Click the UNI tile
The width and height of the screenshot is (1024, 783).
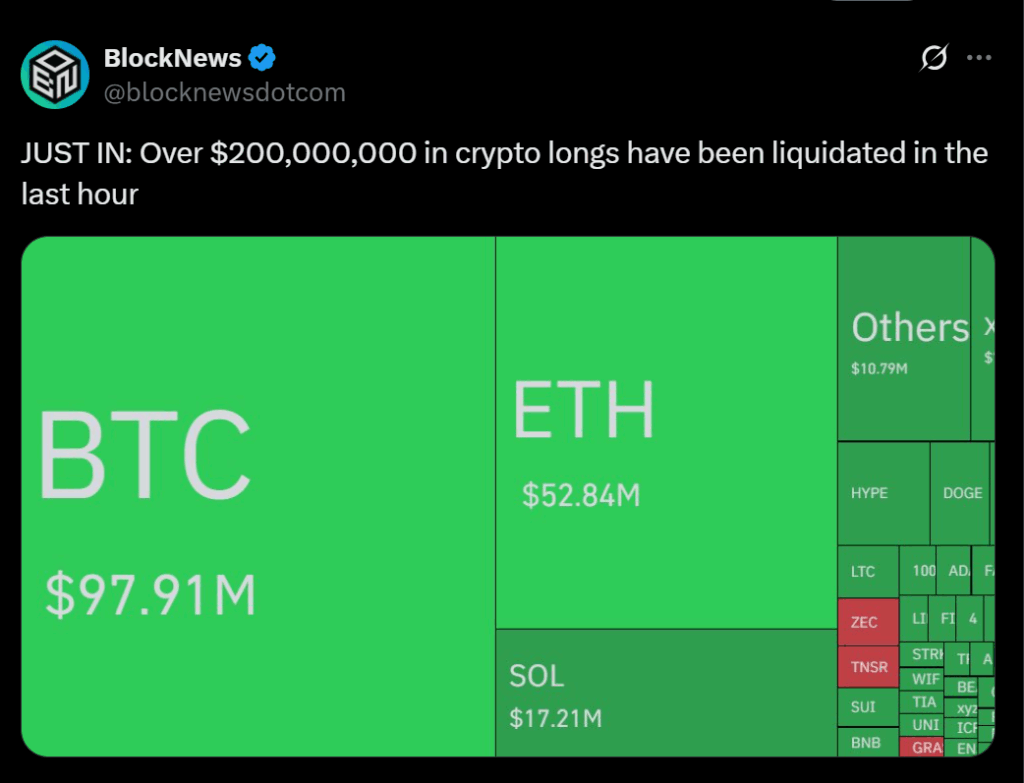click(x=925, y=724)
